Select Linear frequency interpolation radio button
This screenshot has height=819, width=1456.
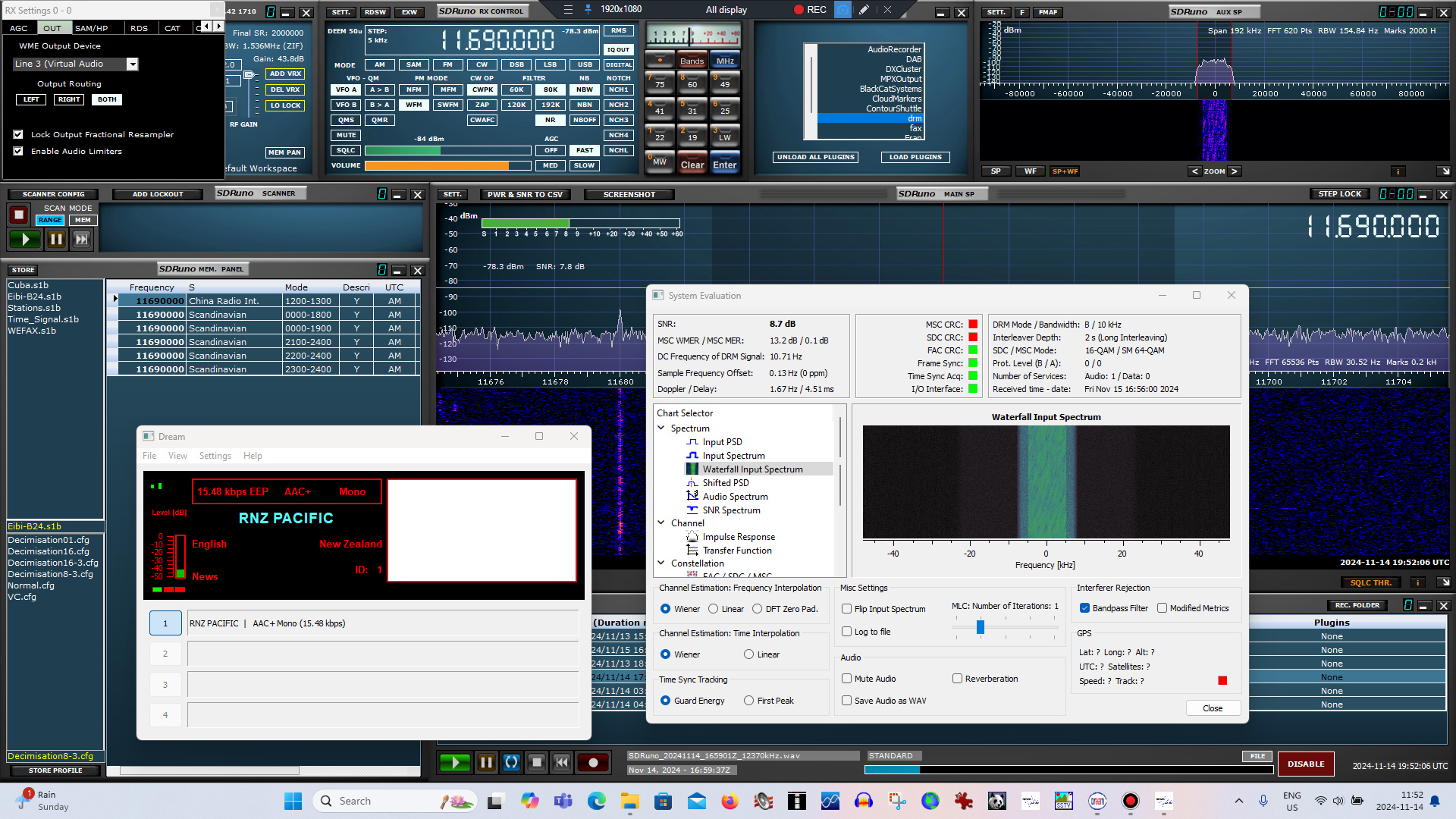pos(714,609)
